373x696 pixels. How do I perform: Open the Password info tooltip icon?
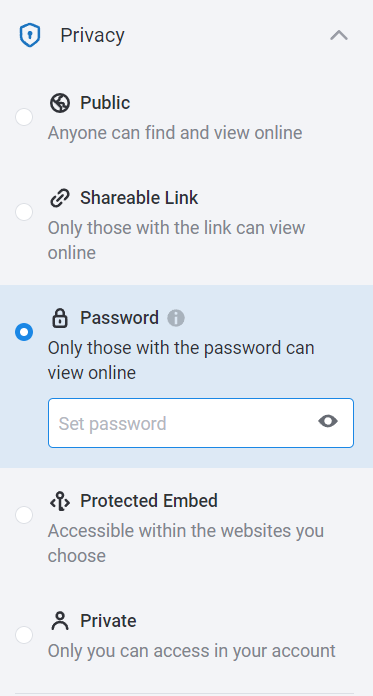coord(176,318)
